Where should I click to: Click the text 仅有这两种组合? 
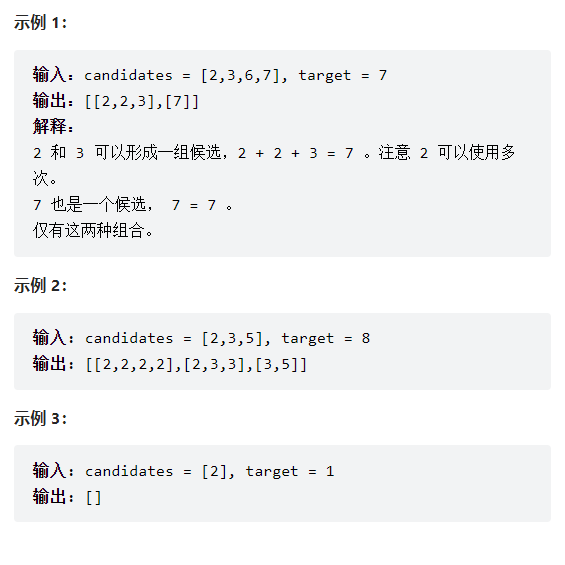[93, 230]
